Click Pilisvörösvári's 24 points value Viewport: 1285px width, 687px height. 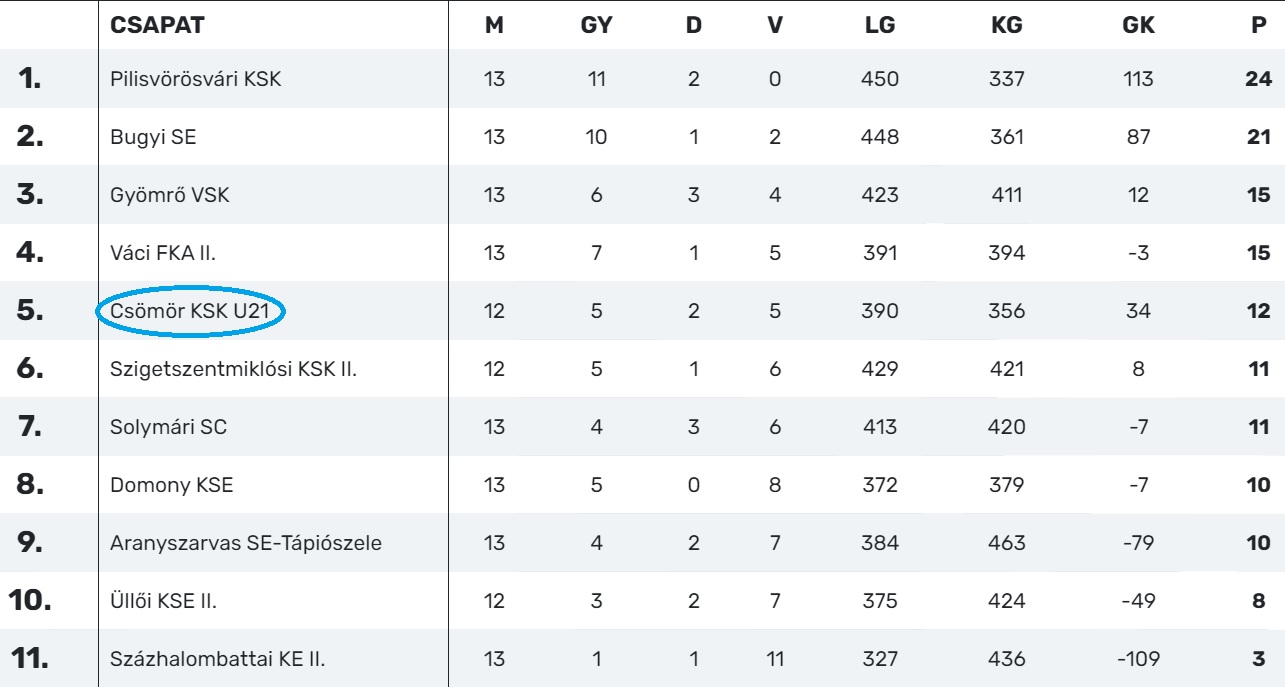(1258, 80)
